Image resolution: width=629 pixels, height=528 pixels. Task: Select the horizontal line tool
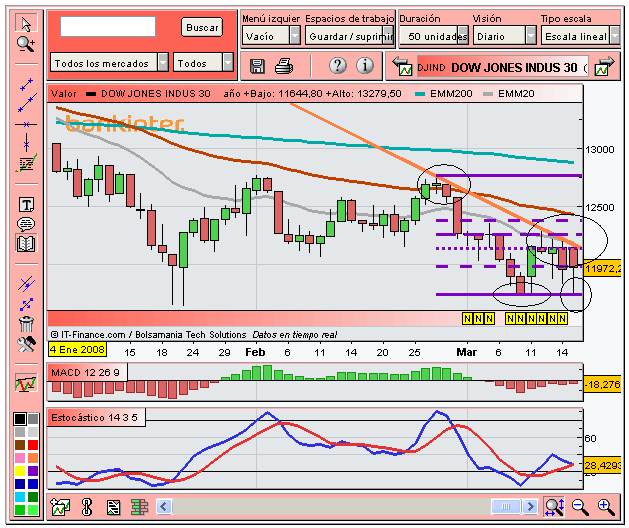[x=26, y=124]
